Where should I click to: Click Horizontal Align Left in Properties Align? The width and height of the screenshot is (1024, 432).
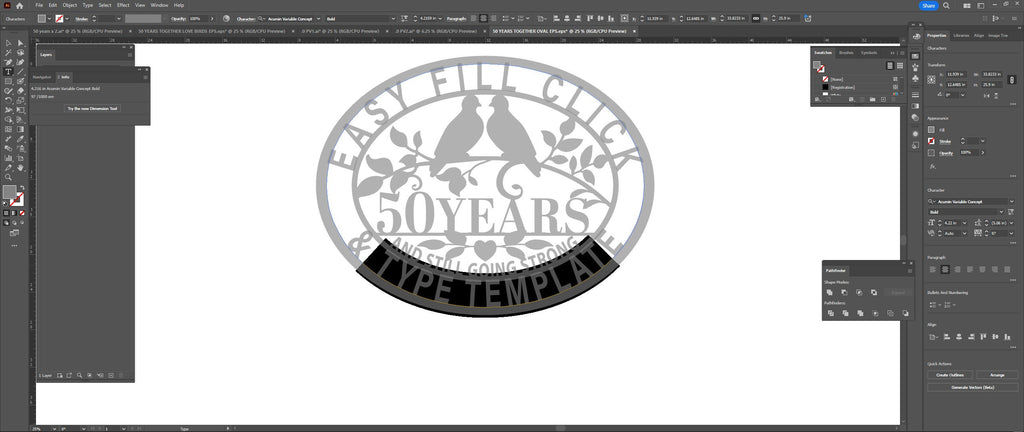pos(947,337)
